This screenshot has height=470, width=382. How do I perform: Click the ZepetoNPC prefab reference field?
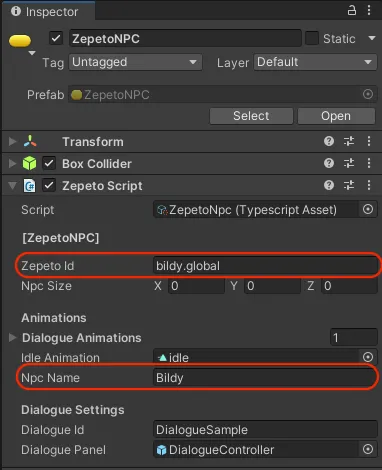(x=215, y=95)
